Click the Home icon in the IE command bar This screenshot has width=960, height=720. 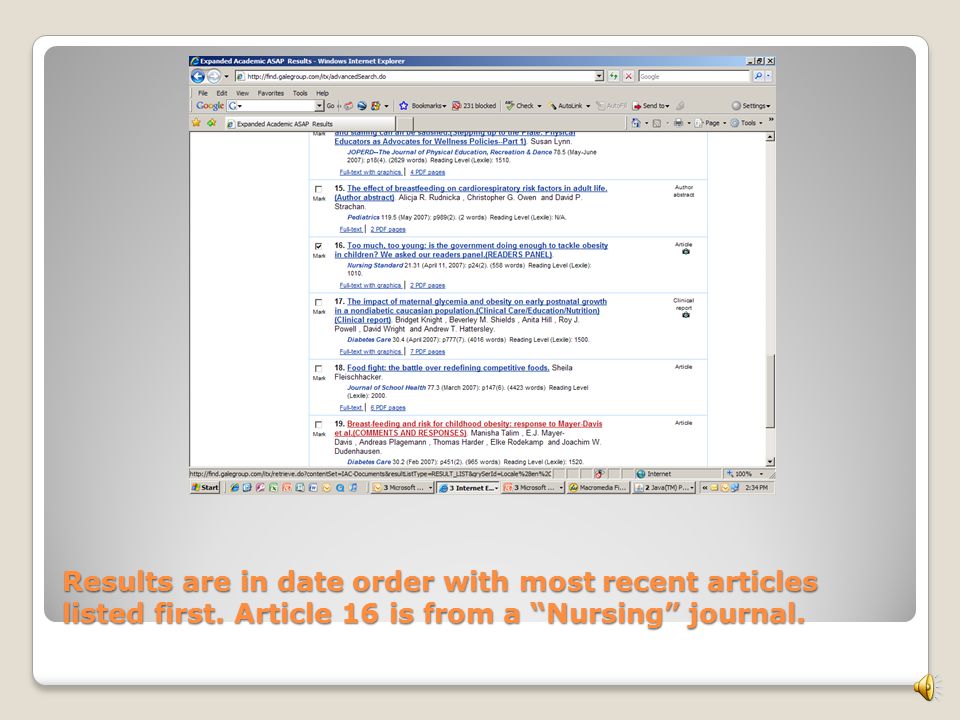tap(636, 123)
